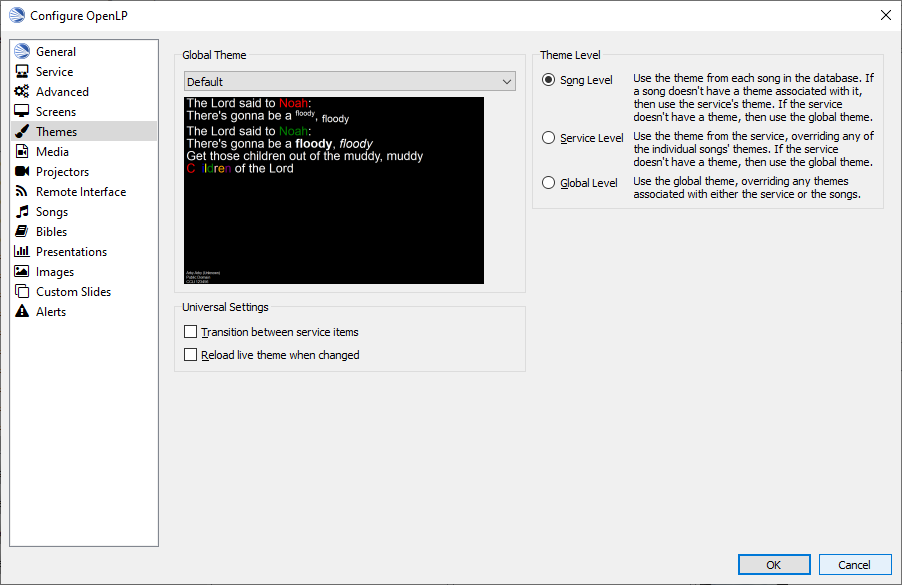Click the Themes paintbrush icon

click(22, 131)
